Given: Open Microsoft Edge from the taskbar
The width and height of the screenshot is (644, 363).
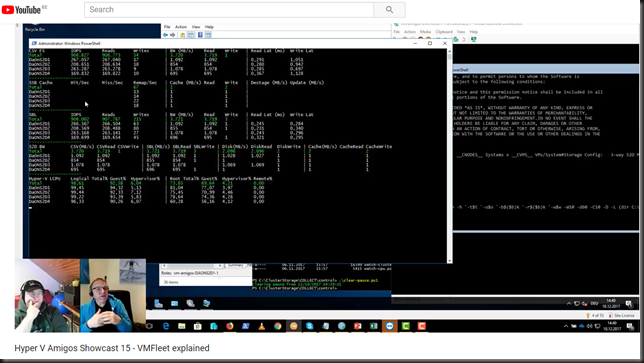Looking at the screenshot, I should 166,326.
